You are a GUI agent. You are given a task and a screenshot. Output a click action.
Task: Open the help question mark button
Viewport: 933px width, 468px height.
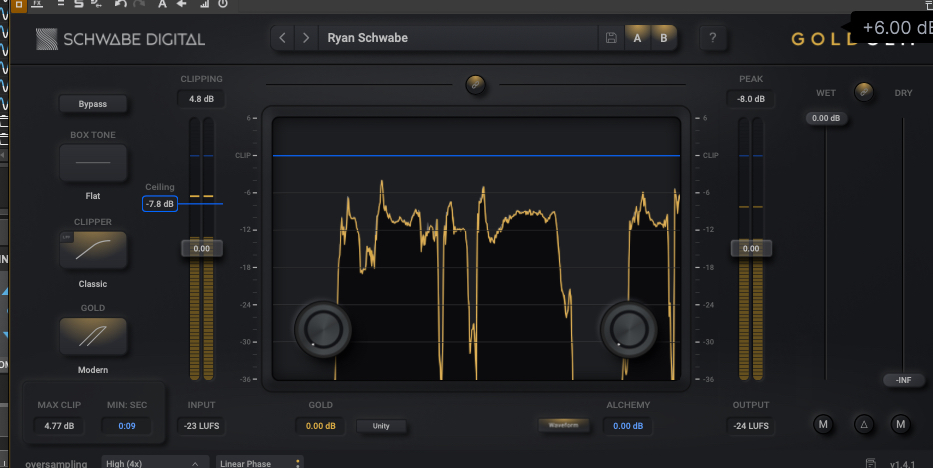point(712,39)
